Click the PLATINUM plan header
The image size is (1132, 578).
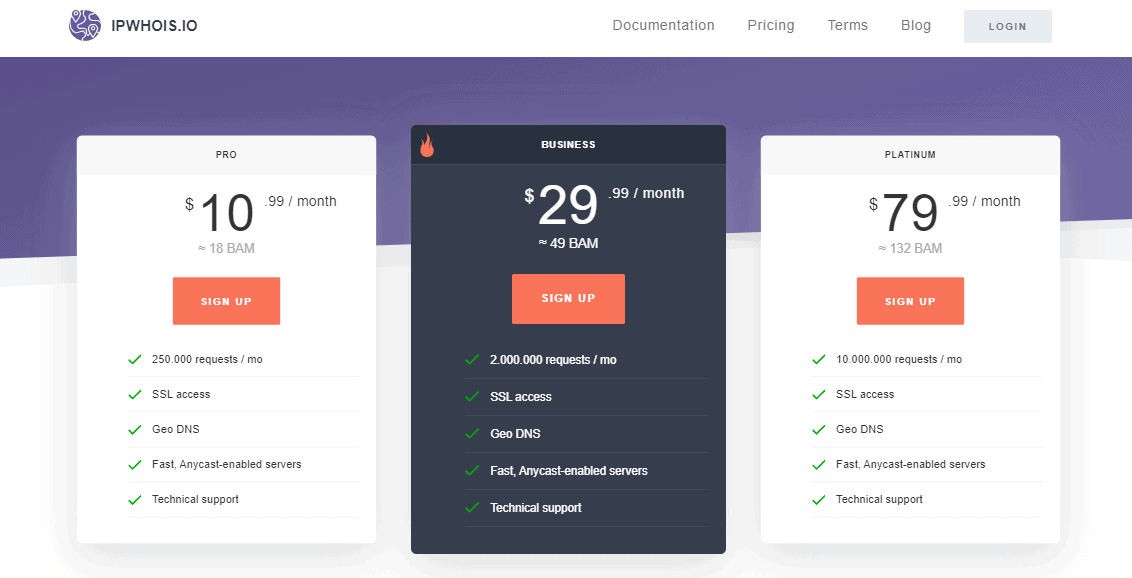click(910, 154)
